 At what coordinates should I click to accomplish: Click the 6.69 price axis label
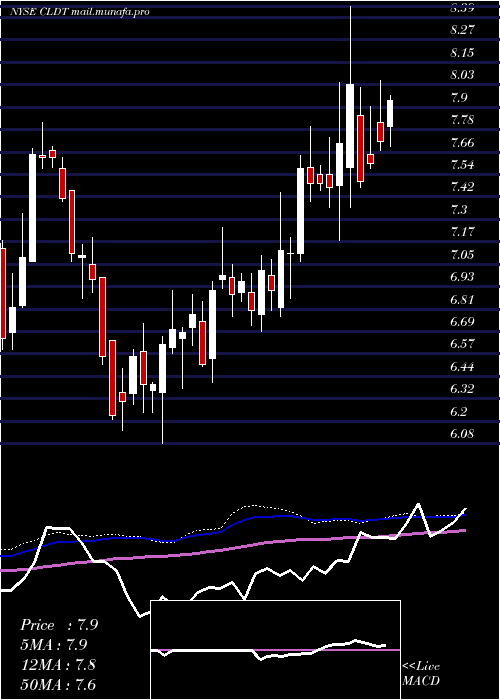(x=462, y=321)
